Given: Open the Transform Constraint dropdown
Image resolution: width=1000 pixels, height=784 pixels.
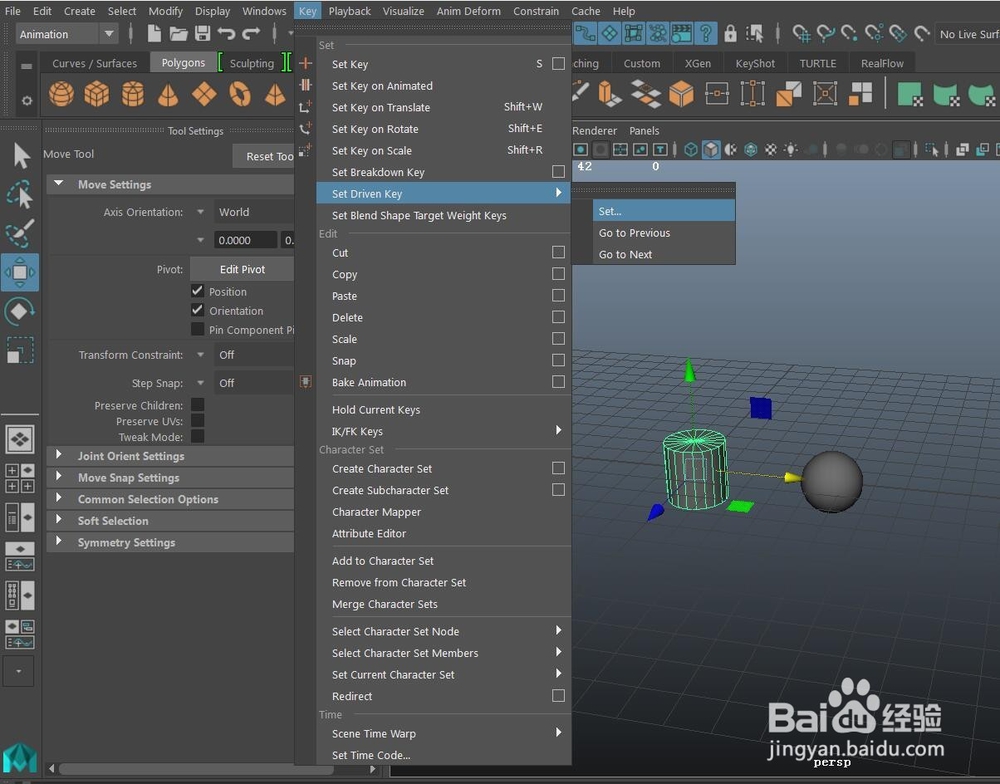Looking at the screenshot, I should click(x=254, y=355).
